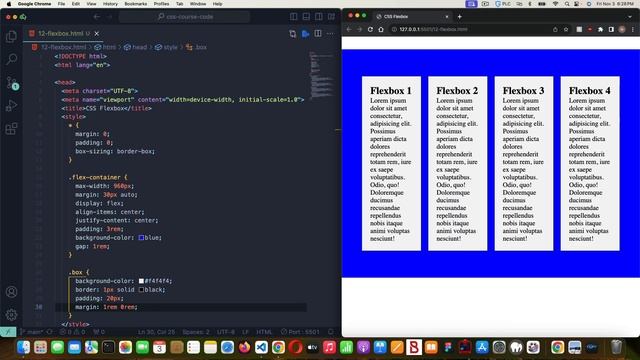Toggle the secondary side bar layout icon
This screenshot has width=640, height=360.
319,17
